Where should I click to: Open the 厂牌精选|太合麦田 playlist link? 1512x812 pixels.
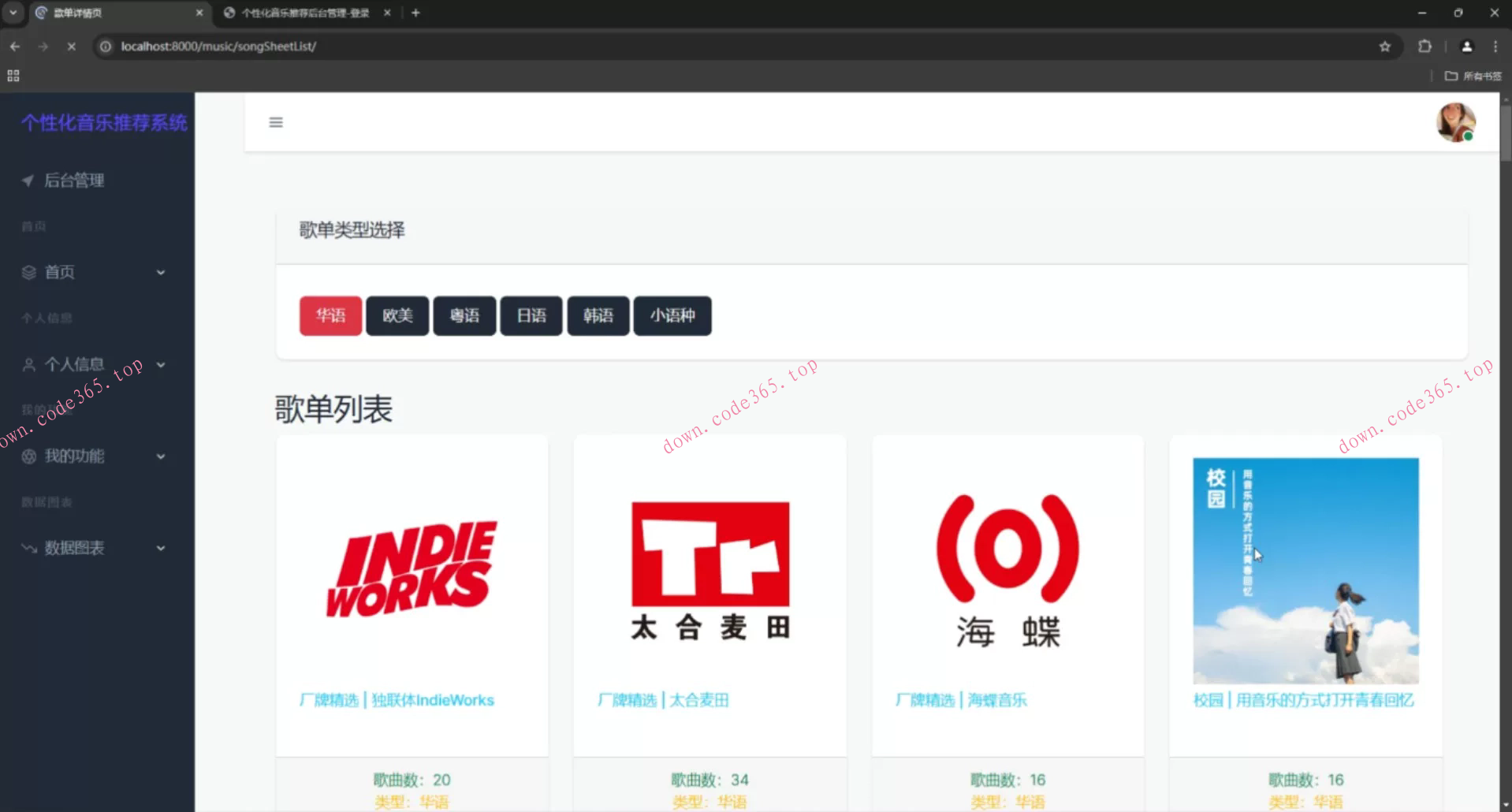point(662,699)
